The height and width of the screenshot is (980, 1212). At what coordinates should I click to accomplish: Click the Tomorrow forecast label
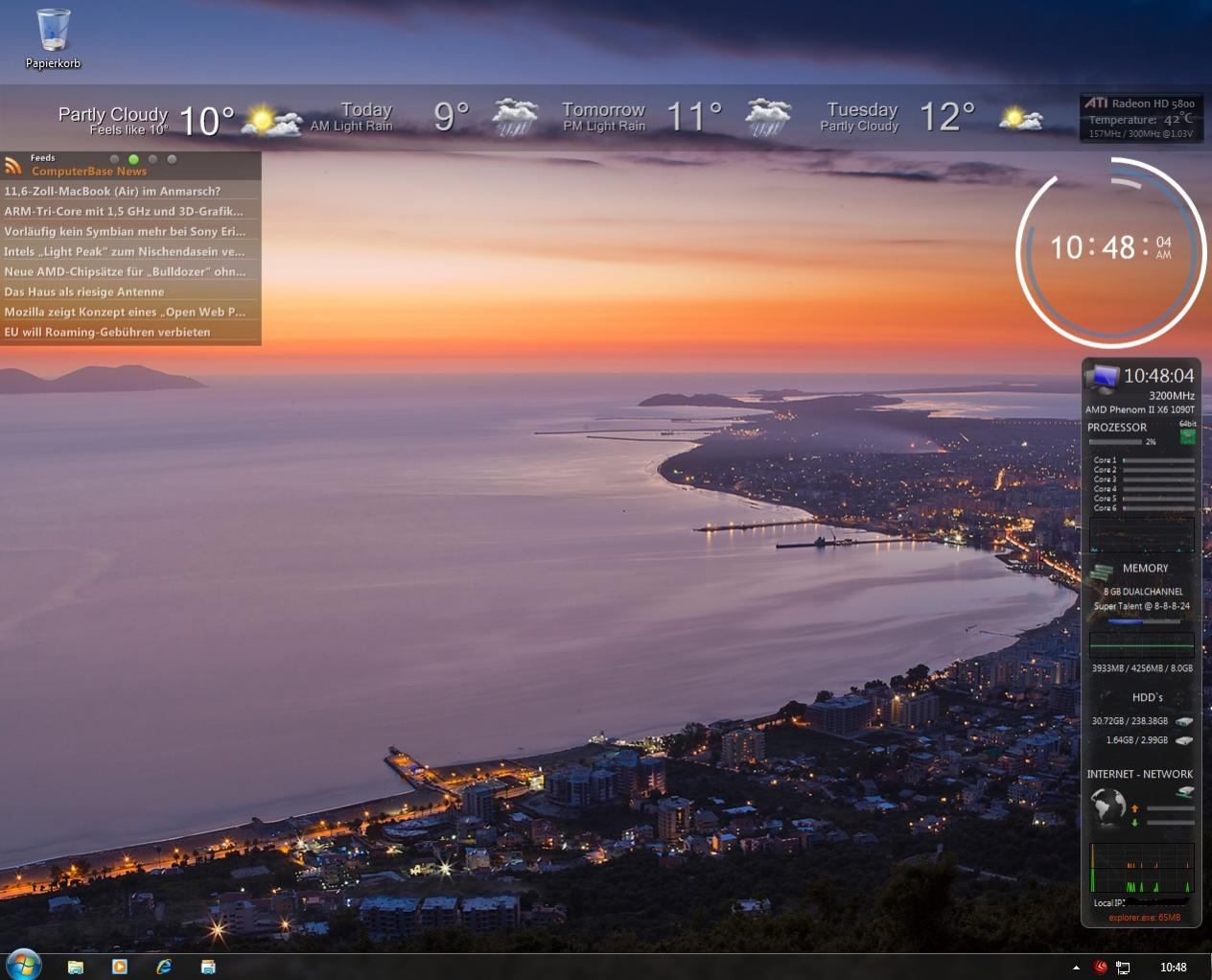click(x=603, y=109)
